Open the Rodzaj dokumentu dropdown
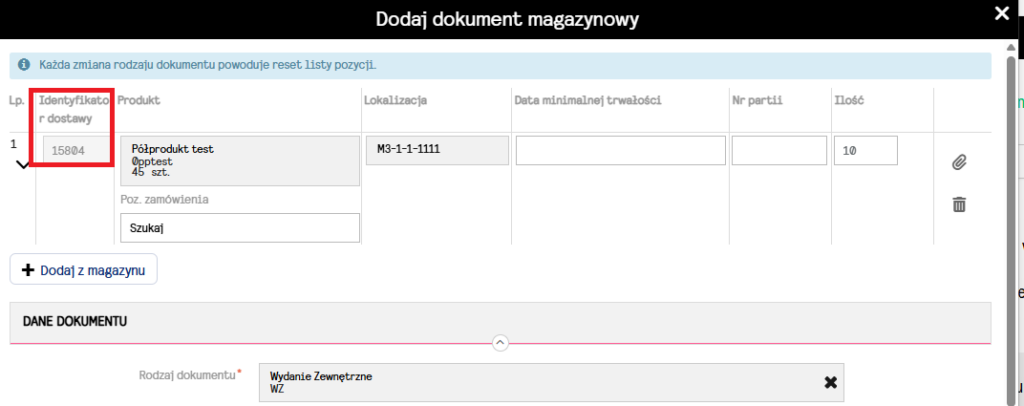The width and height of the screenshot is (1024, 406). (540, 382)
